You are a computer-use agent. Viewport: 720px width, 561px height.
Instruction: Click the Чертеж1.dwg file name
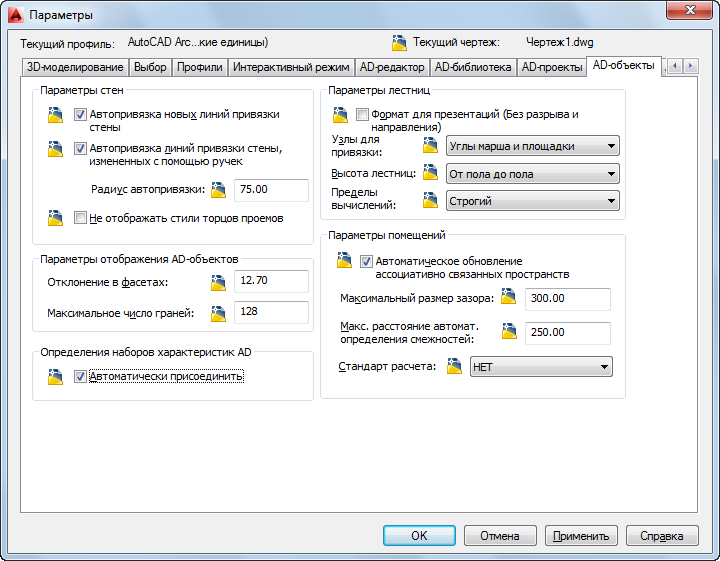click(x=559, y=42)
